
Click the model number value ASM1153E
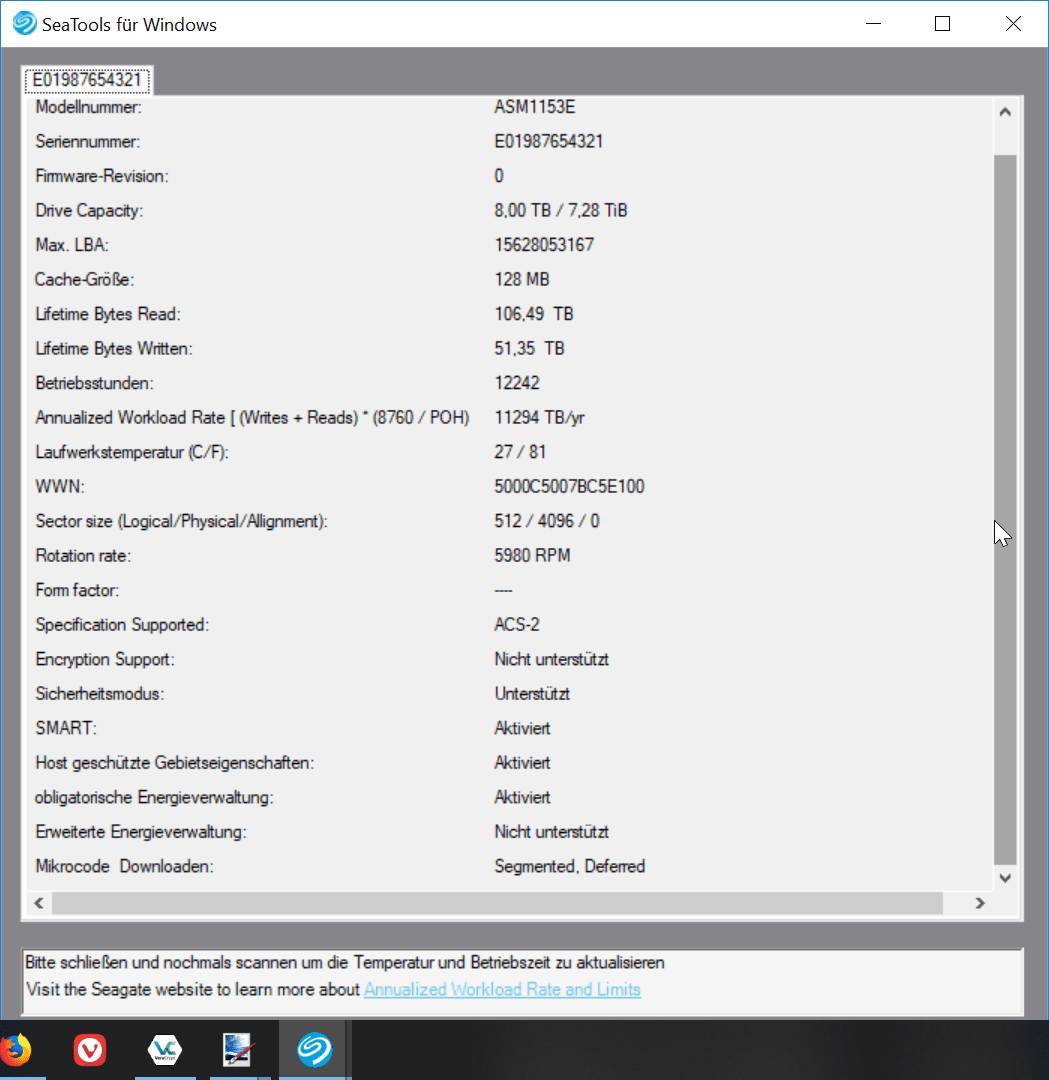(x=534, y=107)
